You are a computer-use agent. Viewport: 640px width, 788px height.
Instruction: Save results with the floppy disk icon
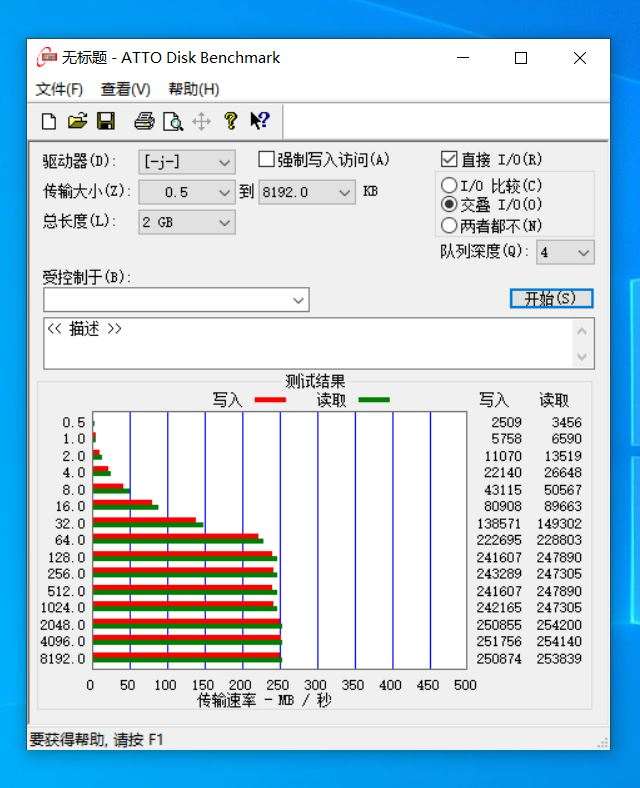tap(106, 122)
